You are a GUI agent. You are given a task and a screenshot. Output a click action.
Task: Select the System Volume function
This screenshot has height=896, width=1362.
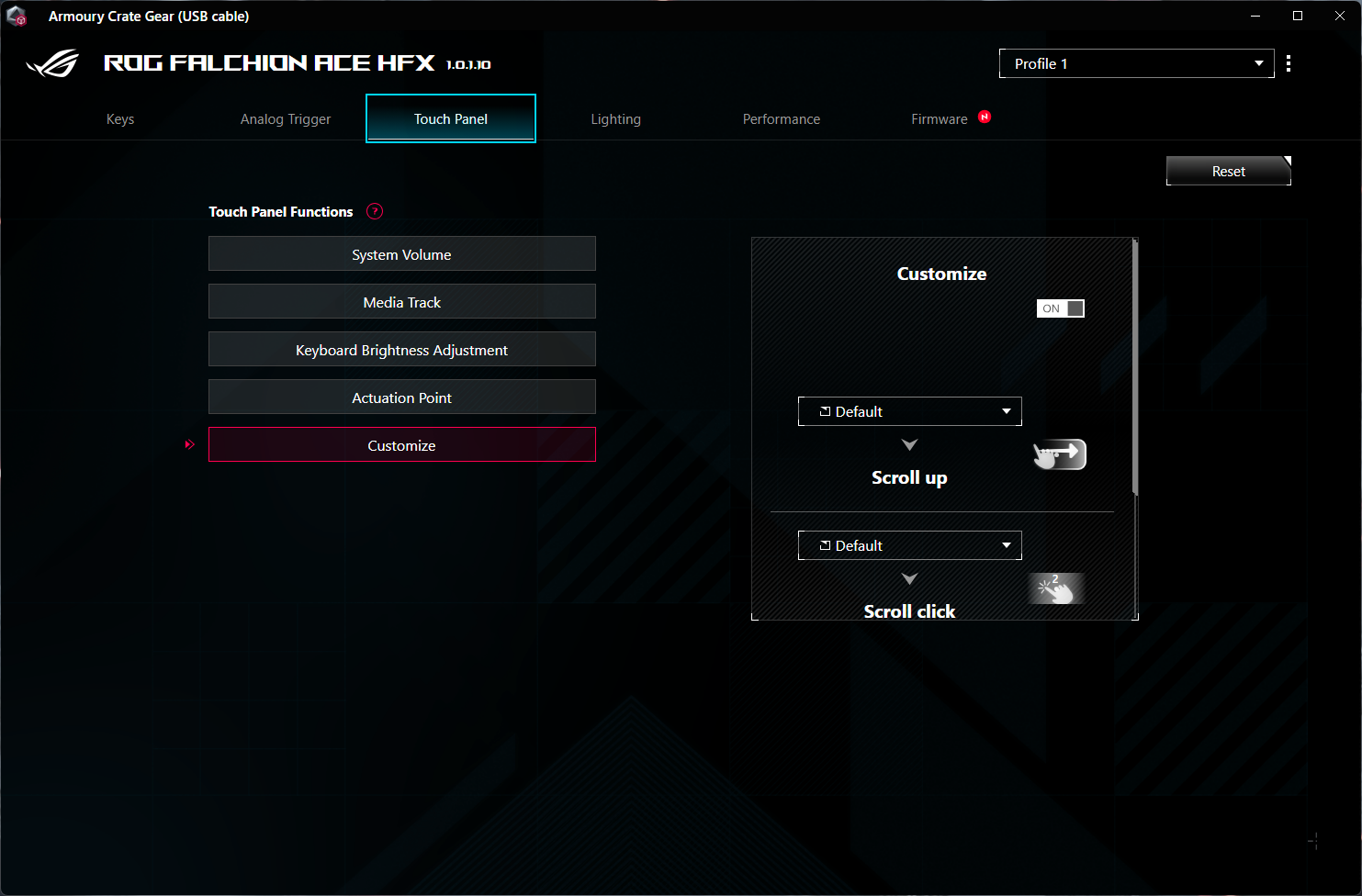[x=402, y=254]
